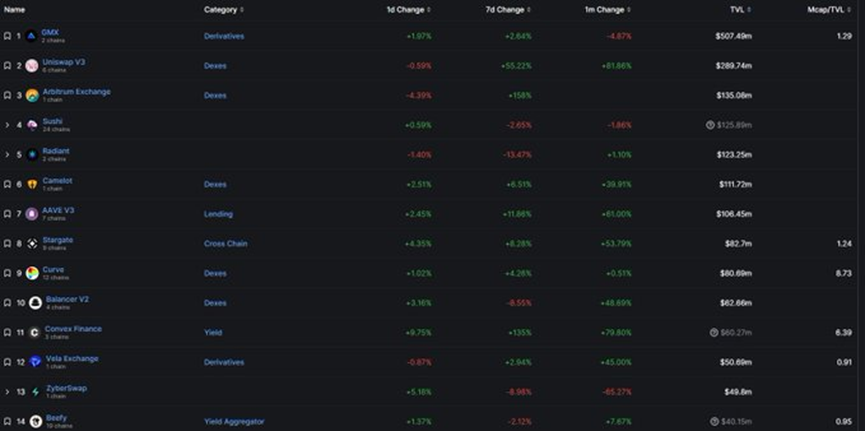The width and height of the screenshot is (865, 431).
Task: Click the Curve logo icon
Action: tap(32, 273)
